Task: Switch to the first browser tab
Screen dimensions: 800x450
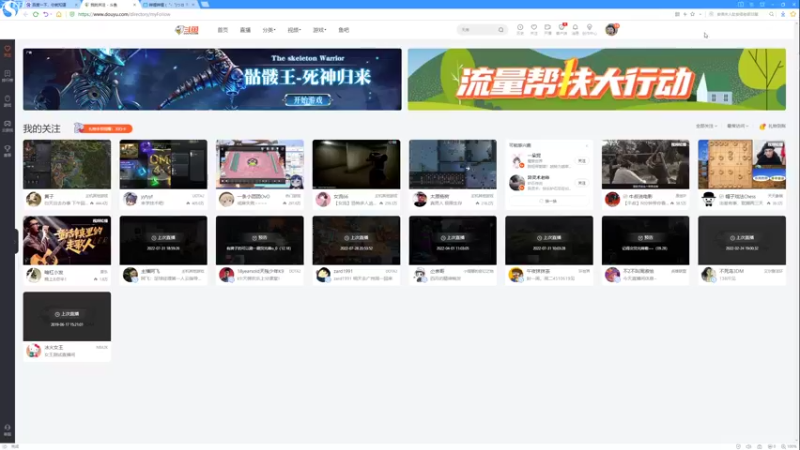Action: tap(49, 5)
